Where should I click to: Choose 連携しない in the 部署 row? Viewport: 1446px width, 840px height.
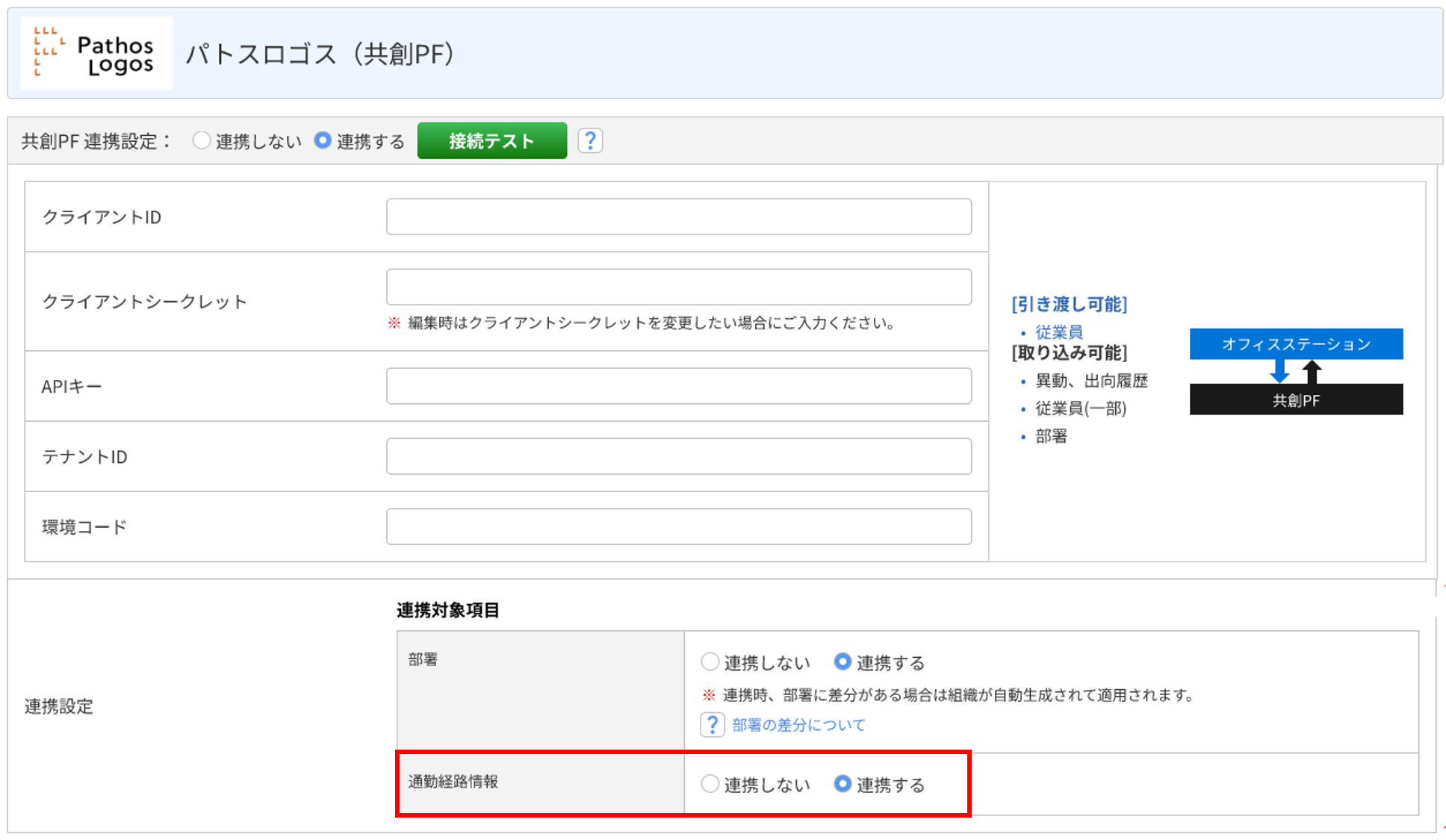click(710, 662)
